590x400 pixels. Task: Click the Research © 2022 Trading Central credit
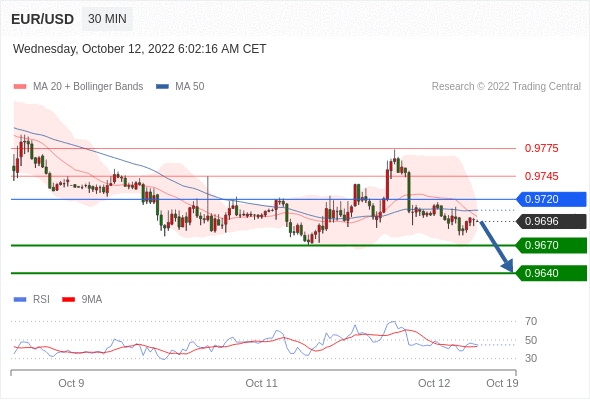[x=506, y=87]
